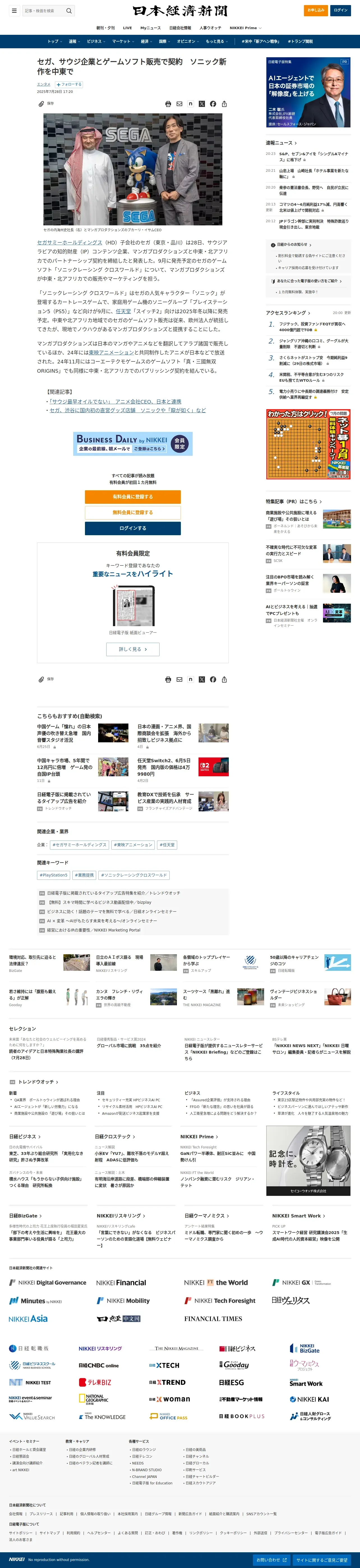Click the paperclip save icon at the article's end
The width and height of the screenshot is (360, 1568).
click(x=41, y=679)
